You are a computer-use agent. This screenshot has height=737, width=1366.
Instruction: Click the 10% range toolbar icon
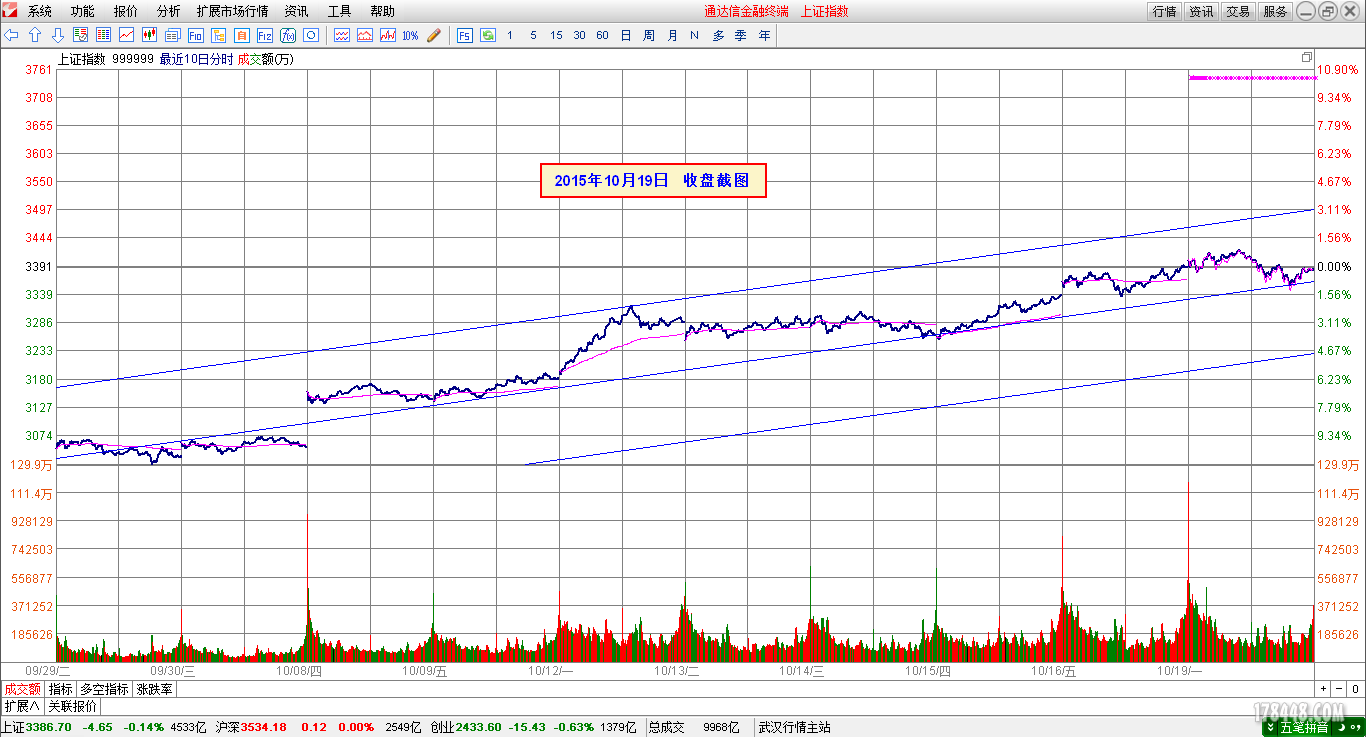click(410, 35)
